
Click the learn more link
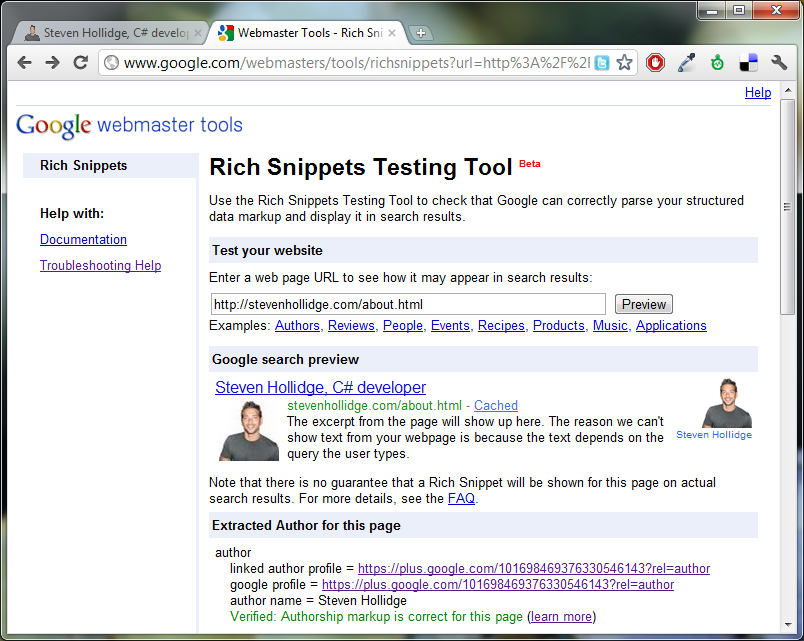561,616
